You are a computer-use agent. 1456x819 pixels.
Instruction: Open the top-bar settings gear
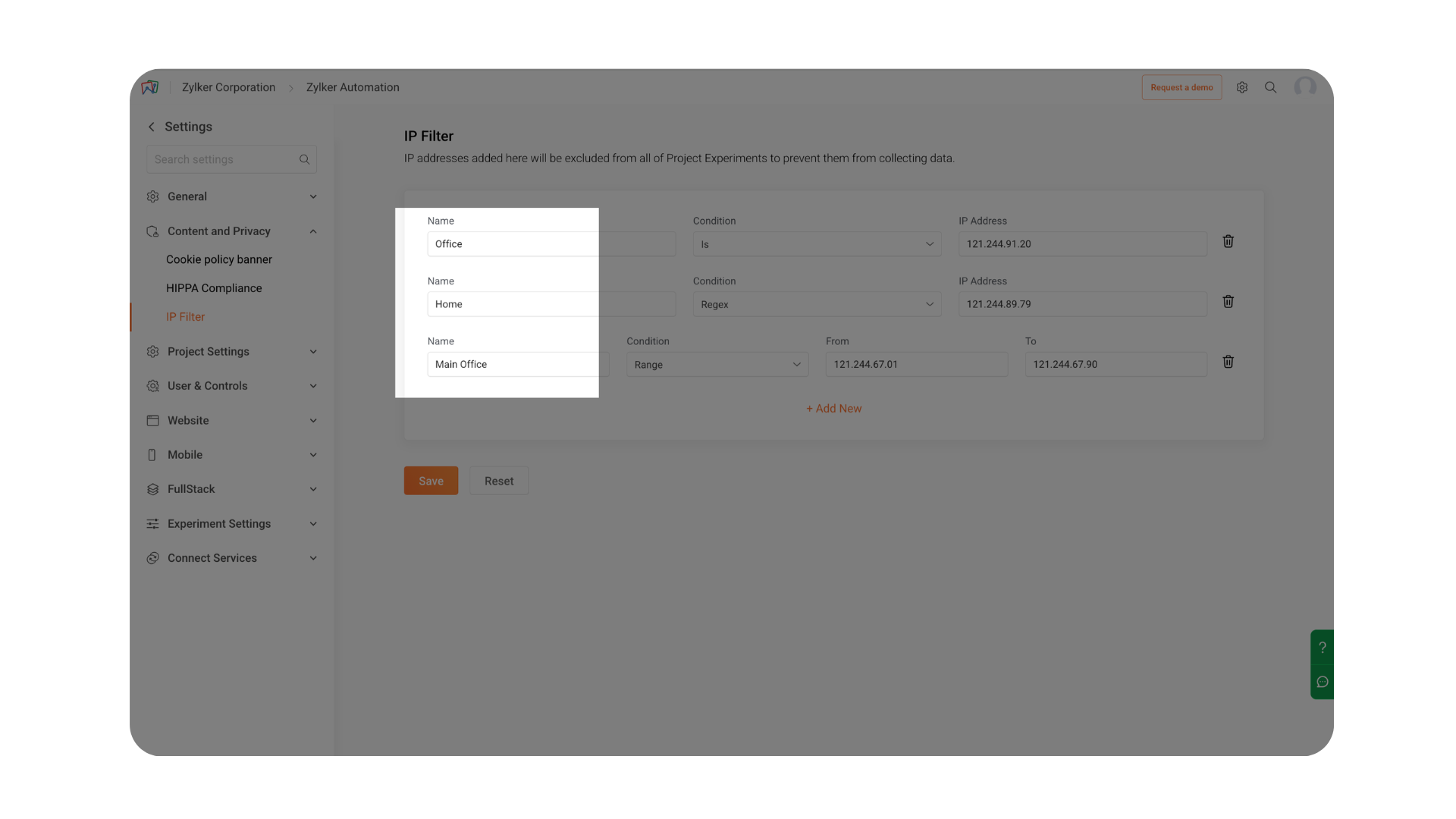pyautogui.click(x=1242, y=88)
